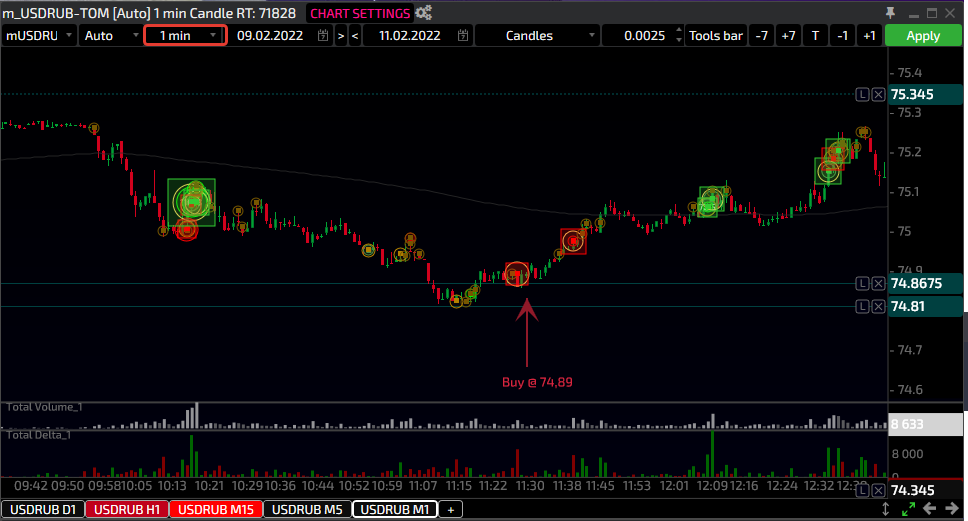Click the -1 day button
Image resolution: width=968 pixels, height=521 pixels.
click(842, 36)
